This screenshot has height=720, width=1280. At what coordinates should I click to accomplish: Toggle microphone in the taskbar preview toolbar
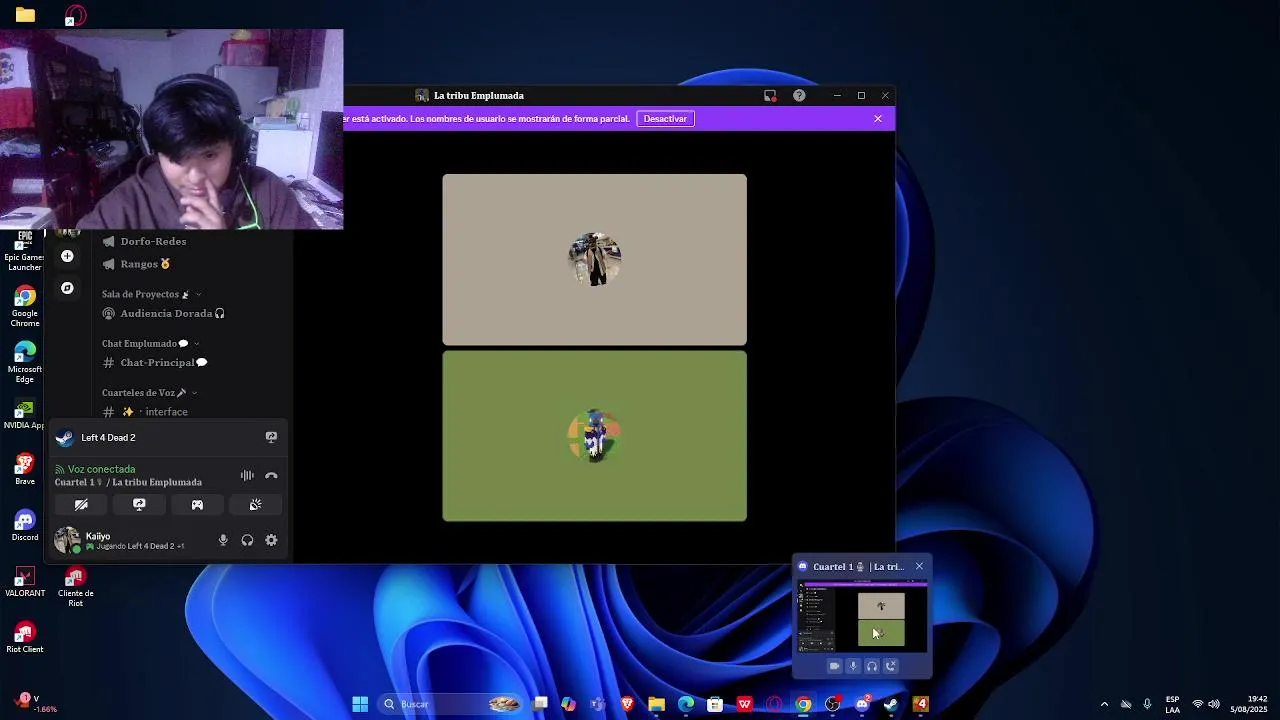pyautogui.click(x=853, y=666)
